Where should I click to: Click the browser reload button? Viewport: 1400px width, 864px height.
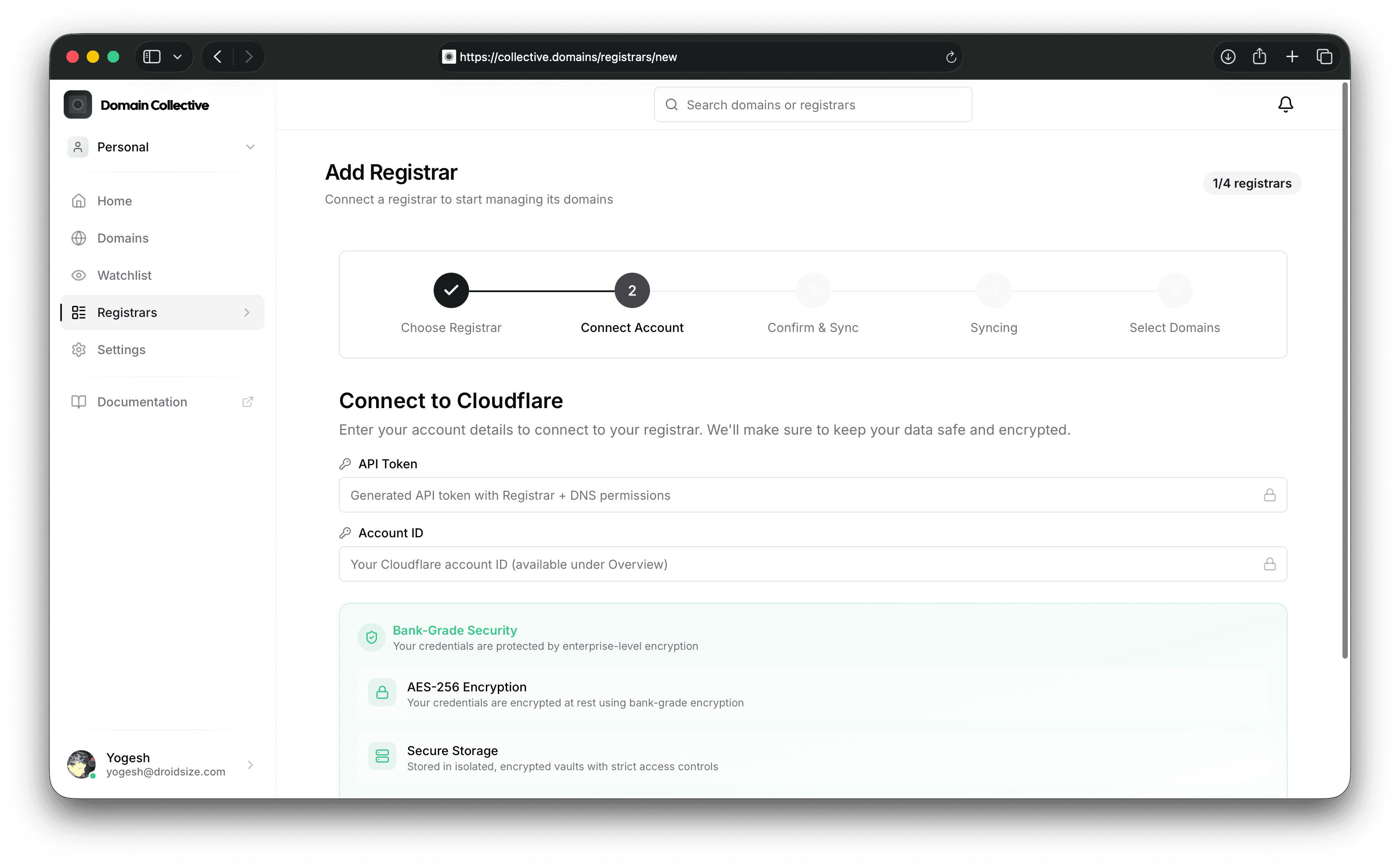[x=950, y=57]
